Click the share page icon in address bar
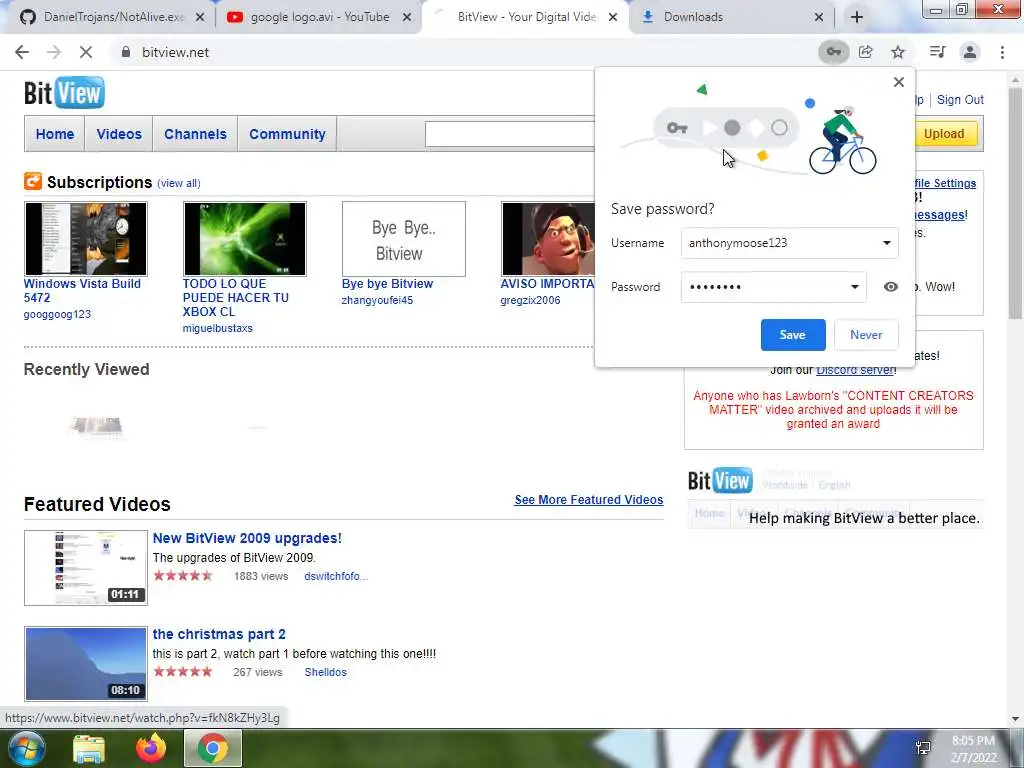 [x=866, y=52]
